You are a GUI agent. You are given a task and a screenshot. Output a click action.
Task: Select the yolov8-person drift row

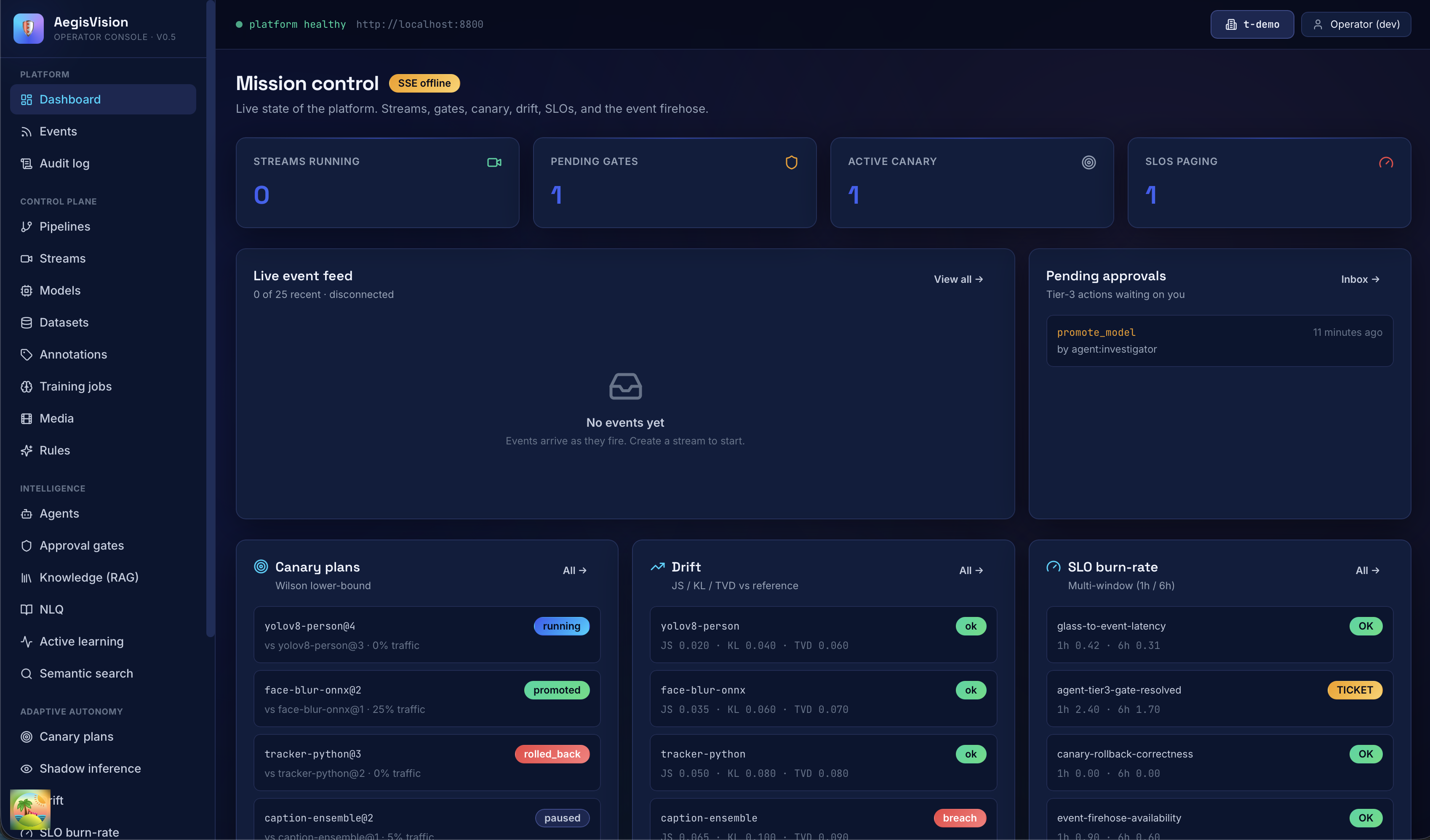[x=823, y=635]
